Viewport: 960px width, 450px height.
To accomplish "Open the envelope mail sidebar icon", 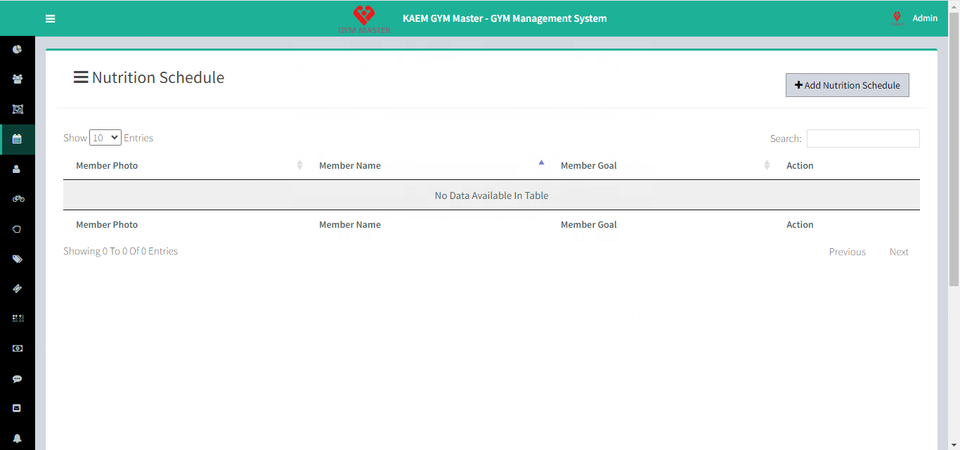I will 17,408.
